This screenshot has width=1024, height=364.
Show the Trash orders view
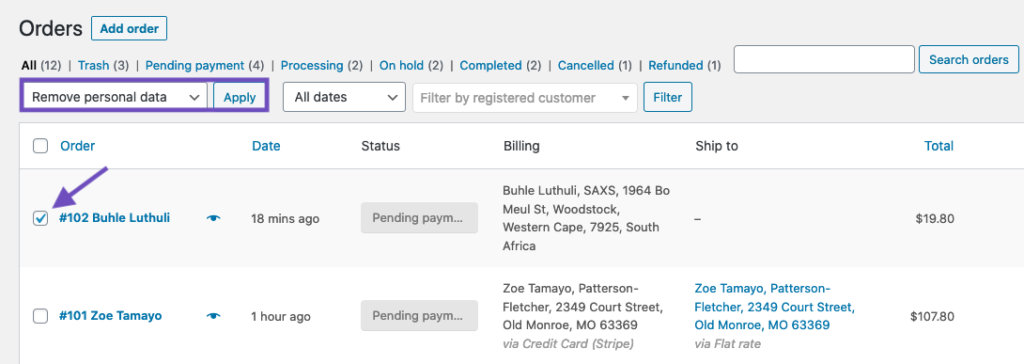coord(93,65)
